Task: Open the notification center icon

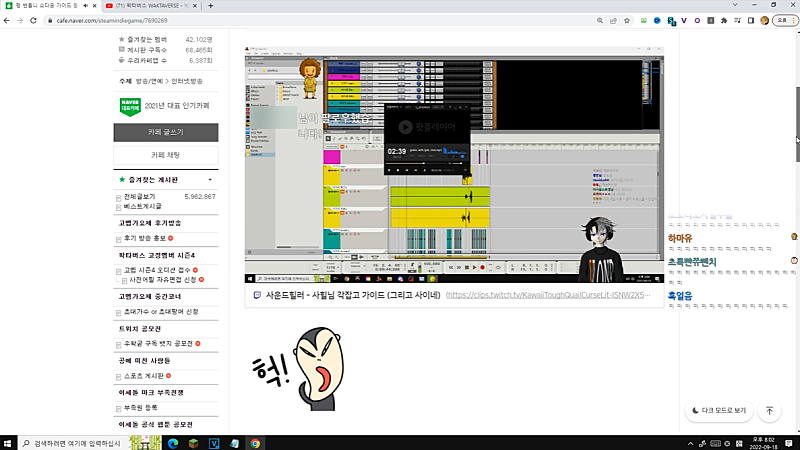Action: click(x=788, y=443)
